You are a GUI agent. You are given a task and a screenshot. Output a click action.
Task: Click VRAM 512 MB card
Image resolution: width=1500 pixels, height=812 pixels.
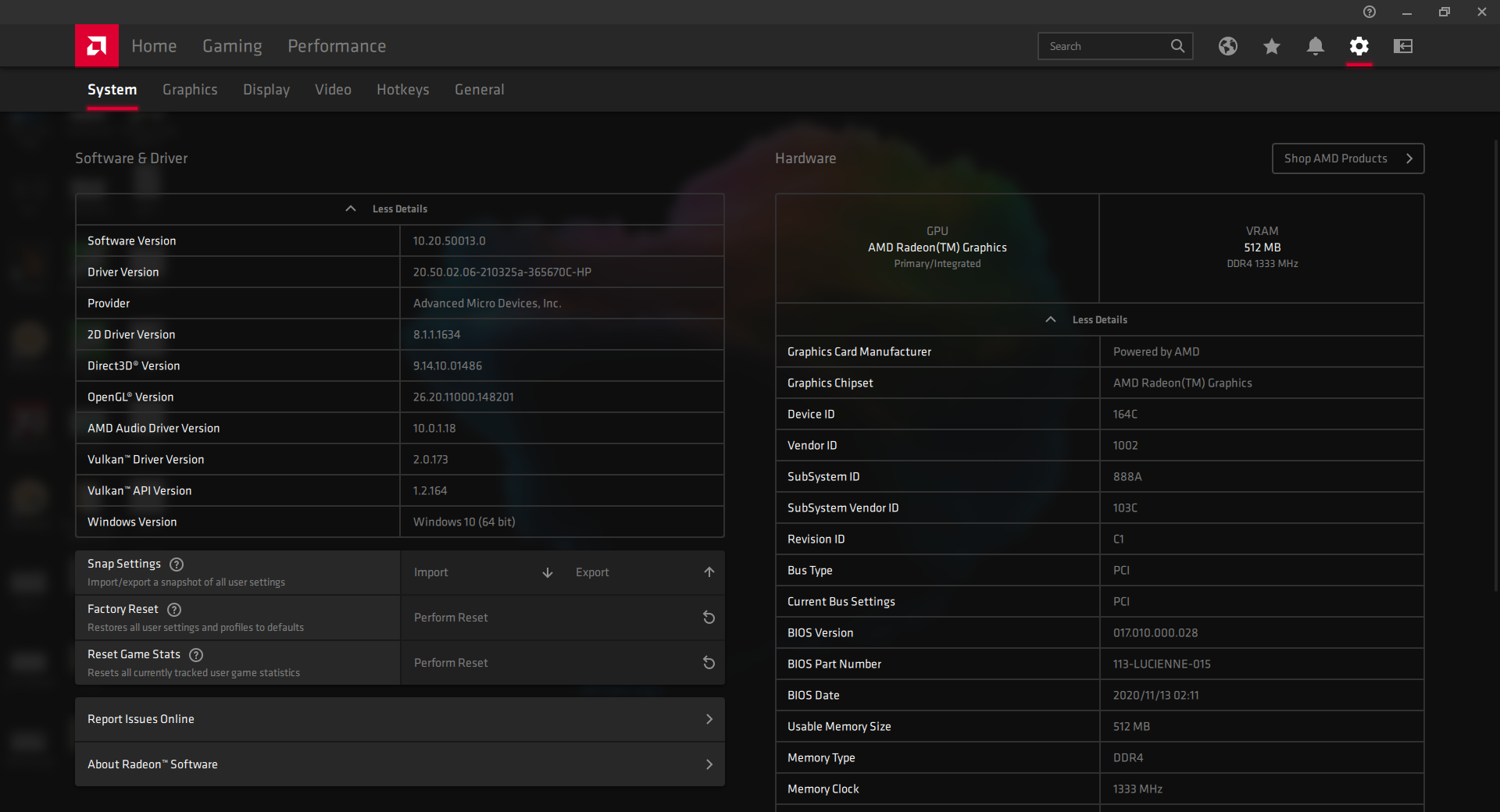pyautogui.click(x=1262, y=248)
